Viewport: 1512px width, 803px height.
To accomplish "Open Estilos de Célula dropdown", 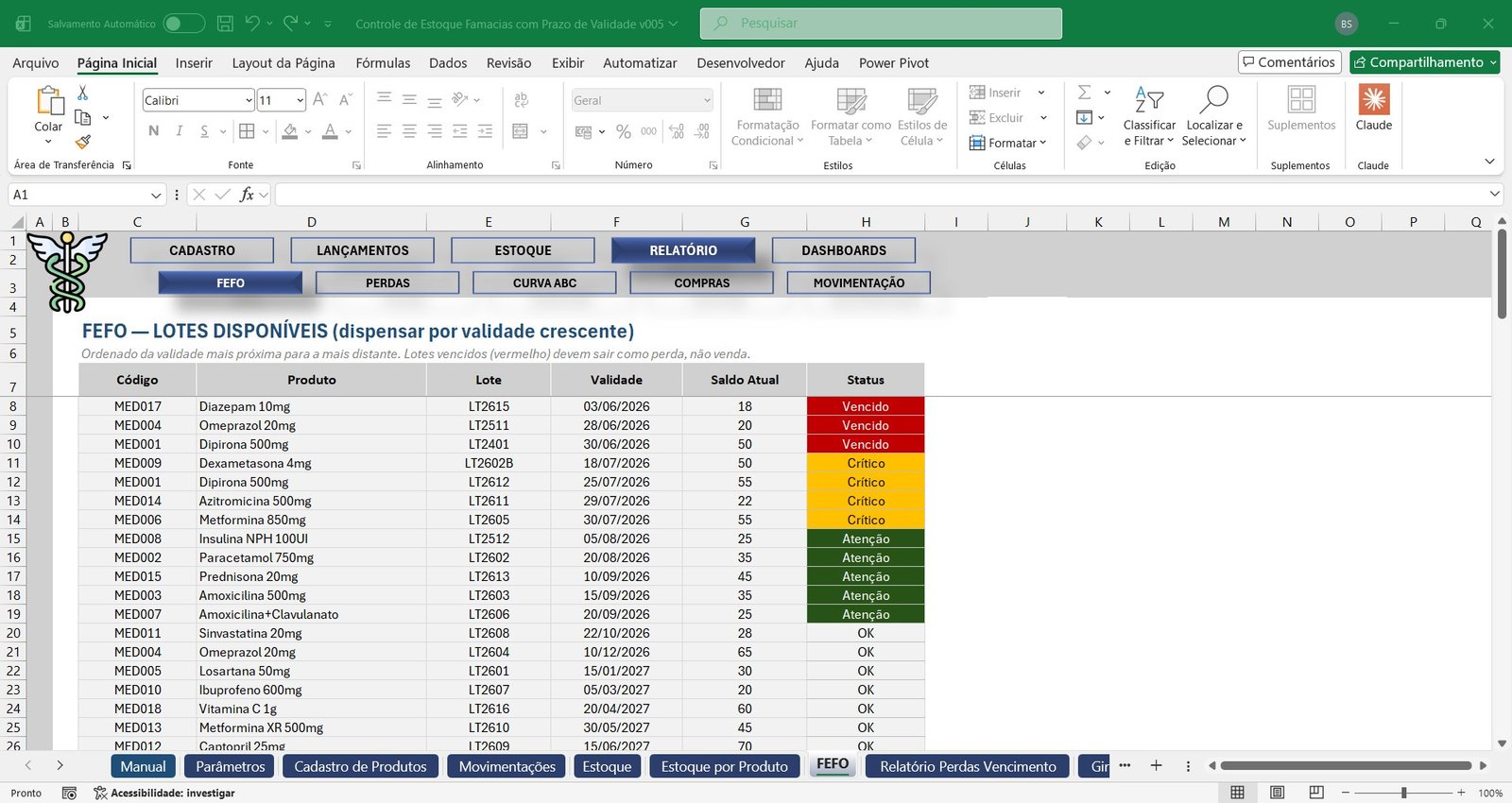I will tap(922, 117).
